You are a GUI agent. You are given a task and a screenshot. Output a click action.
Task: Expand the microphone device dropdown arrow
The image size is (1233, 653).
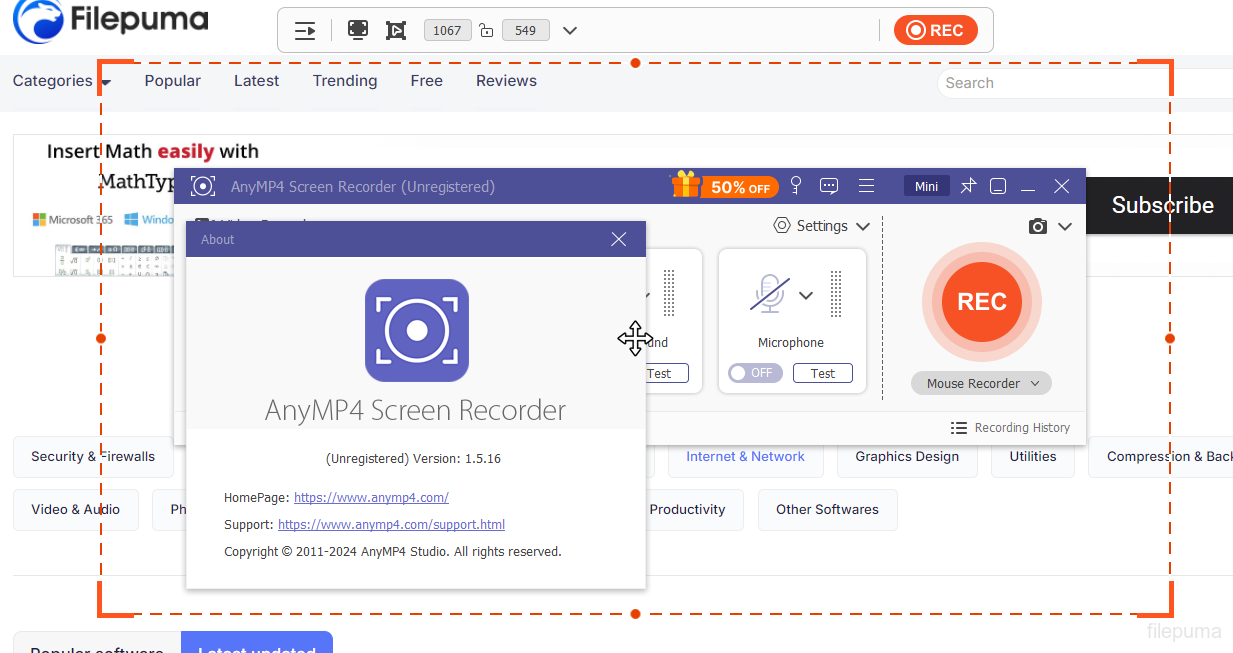[806, 295]
